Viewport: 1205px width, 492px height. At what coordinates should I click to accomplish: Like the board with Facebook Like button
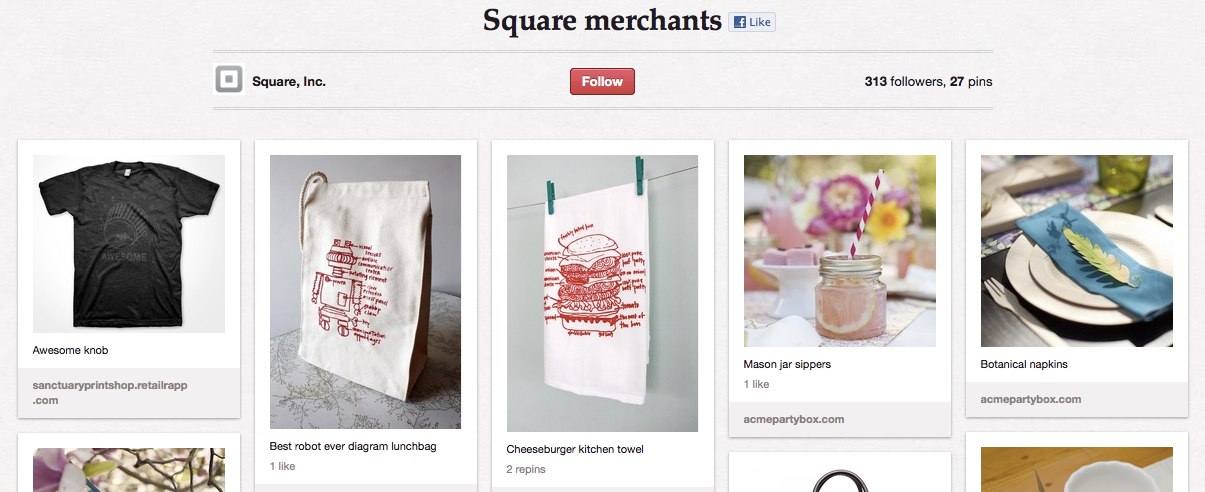(x=751, y=22)
